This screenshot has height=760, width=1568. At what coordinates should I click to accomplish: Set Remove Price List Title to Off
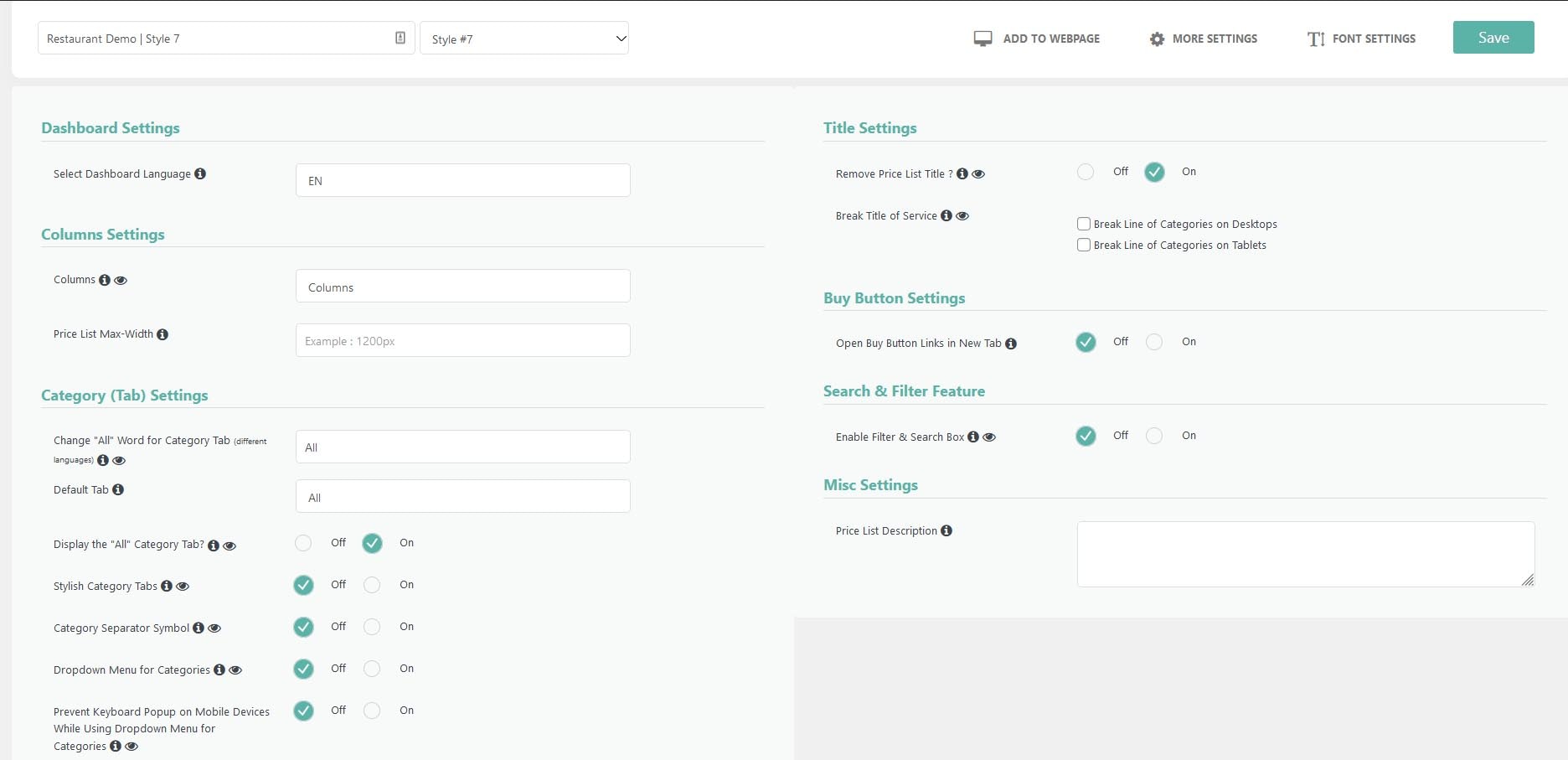pyautogui.click(x=1086, y=172)
